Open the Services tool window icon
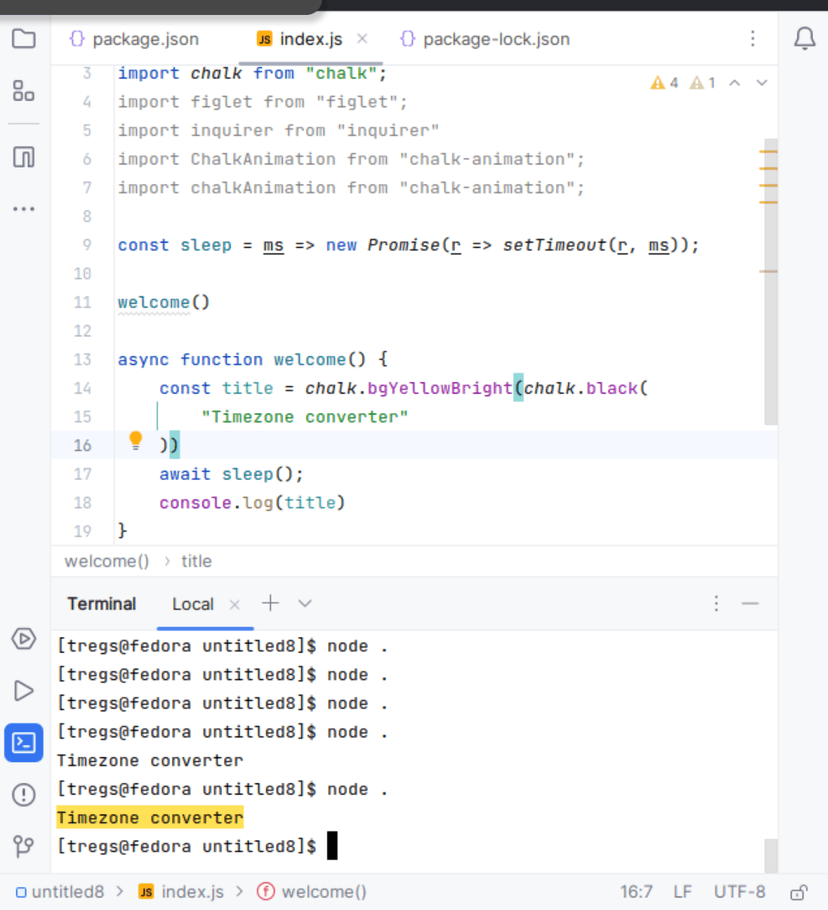The height and width of the screenshot is (910, 828). pos(23,638)
